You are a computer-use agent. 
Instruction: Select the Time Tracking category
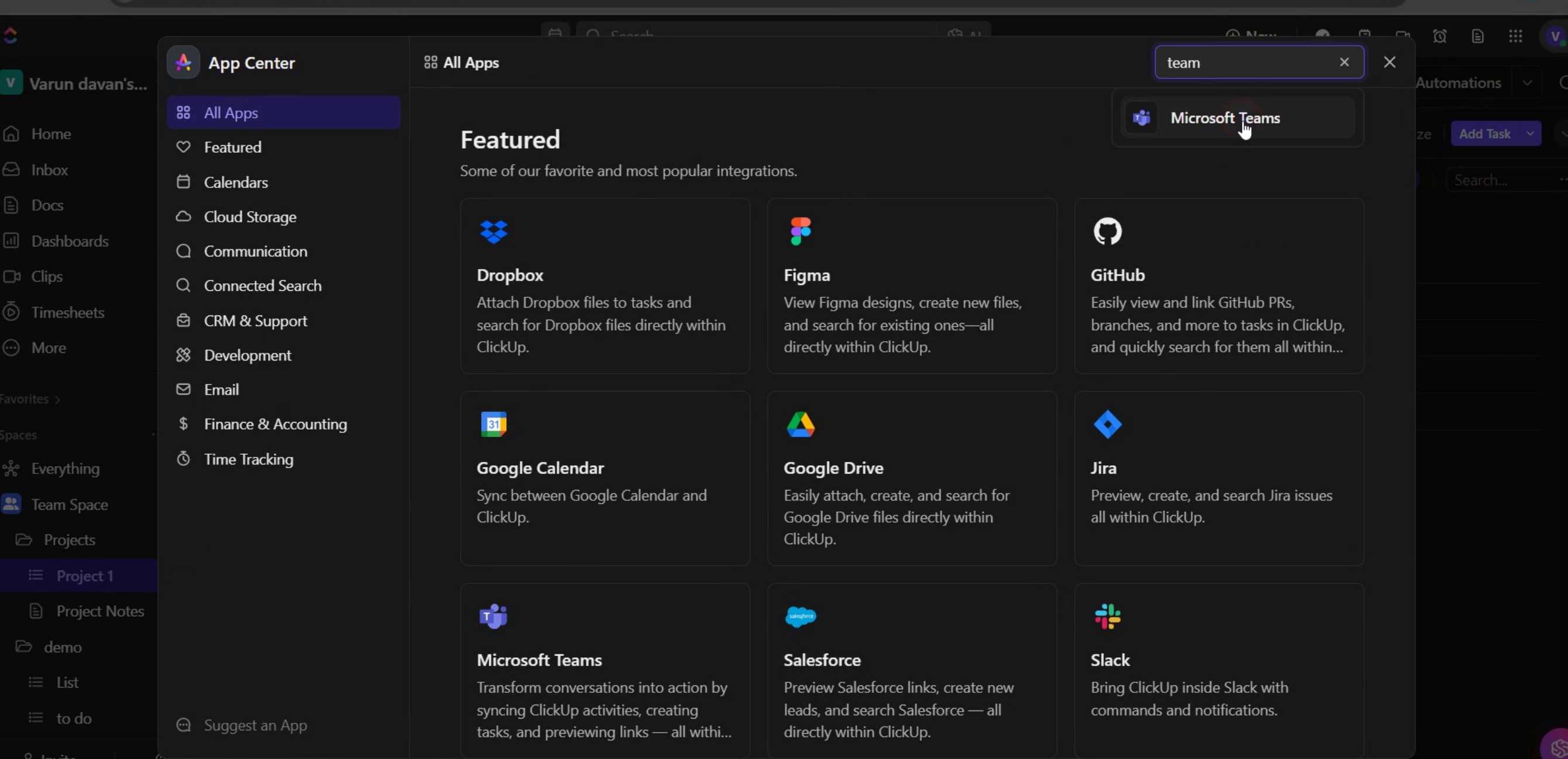[x=248, y=459]
